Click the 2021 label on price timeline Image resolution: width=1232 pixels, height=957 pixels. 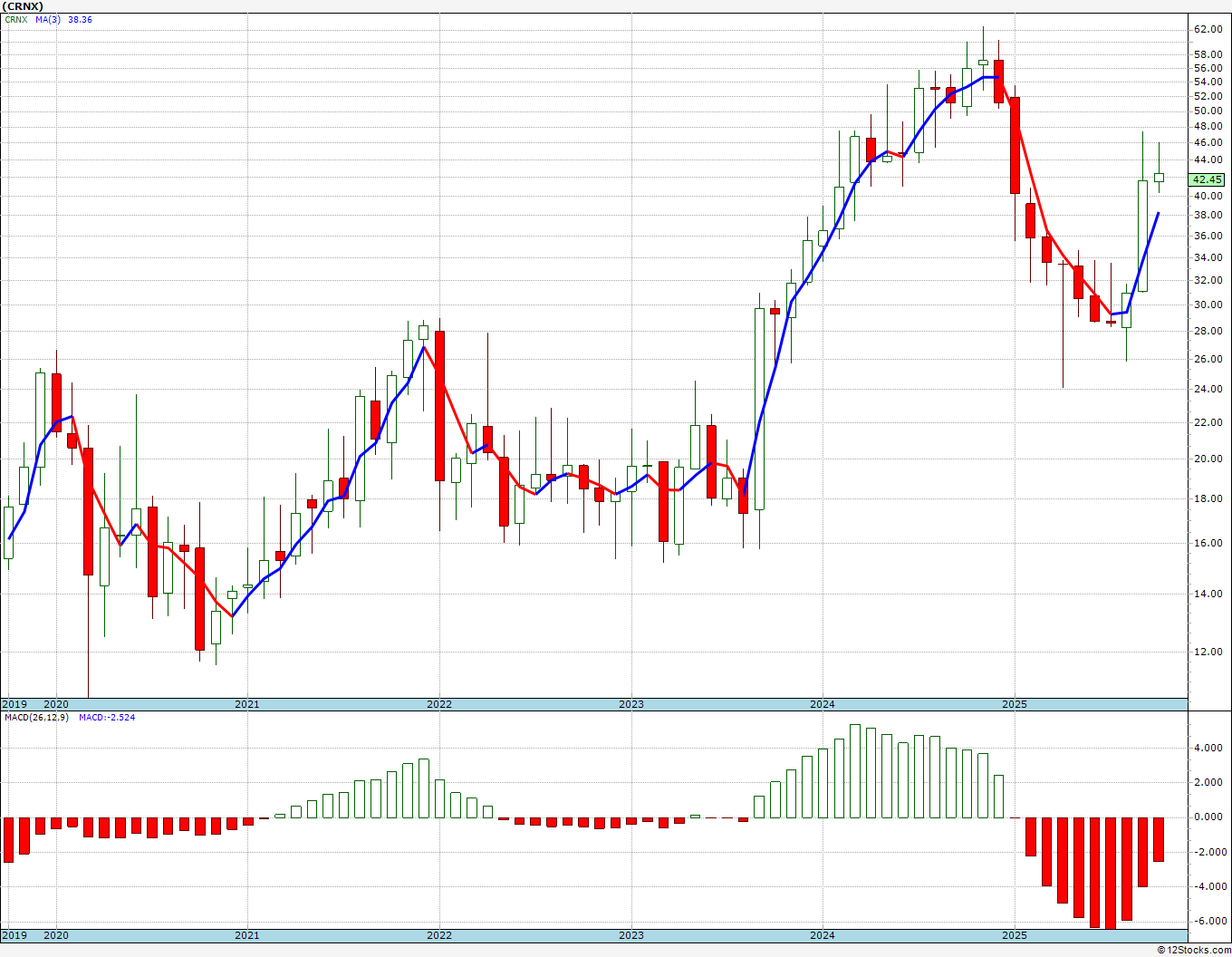point(247,704)
